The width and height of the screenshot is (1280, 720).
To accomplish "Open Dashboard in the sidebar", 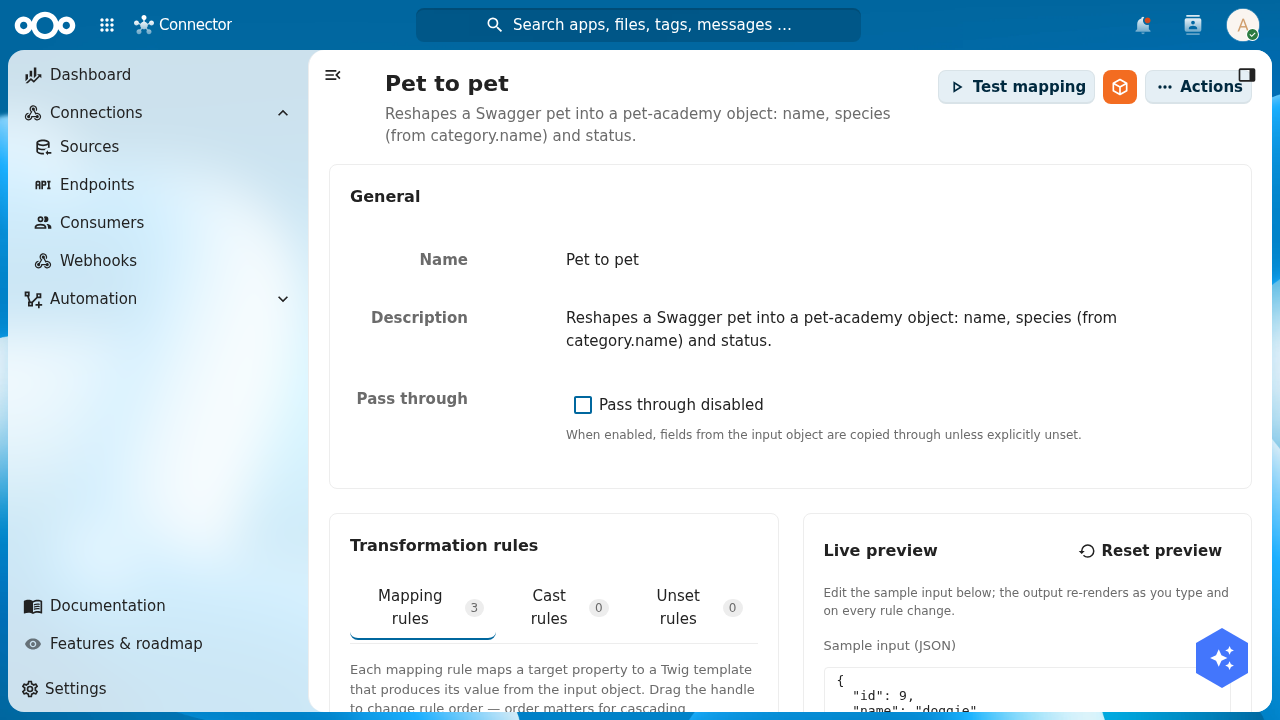I will [158, 75].
